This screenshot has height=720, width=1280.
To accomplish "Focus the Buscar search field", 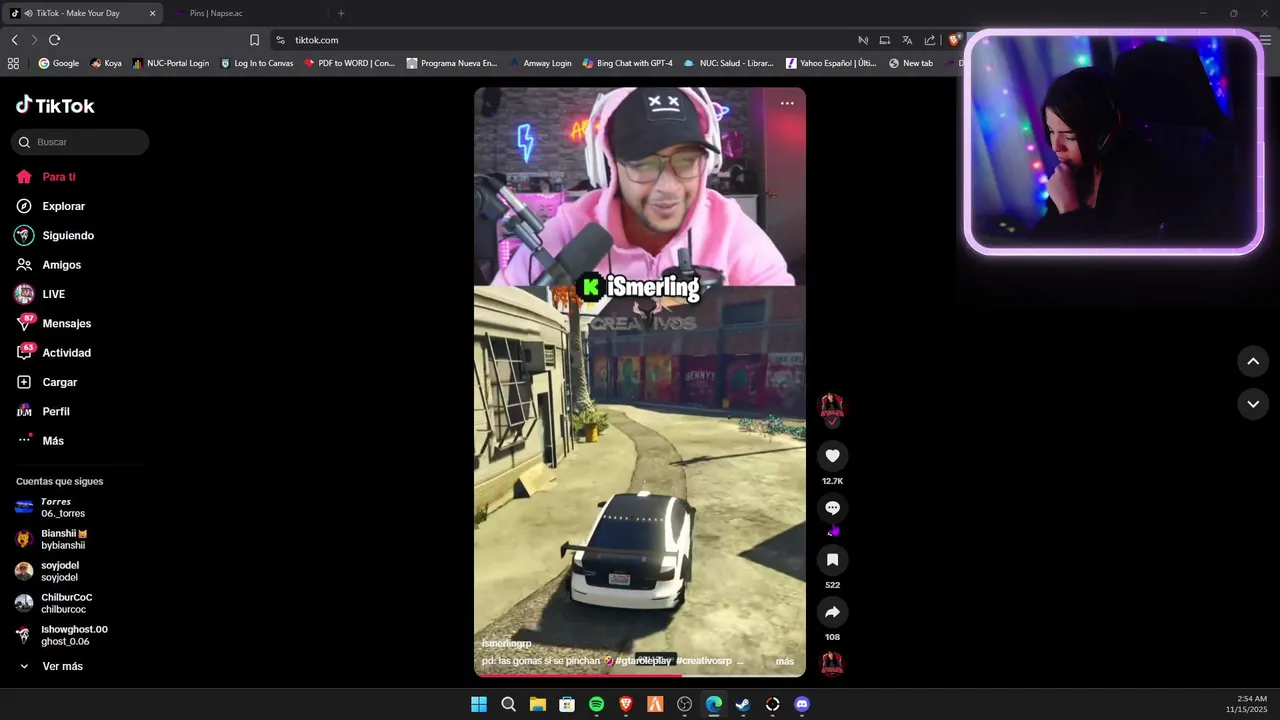I will 80,142.
